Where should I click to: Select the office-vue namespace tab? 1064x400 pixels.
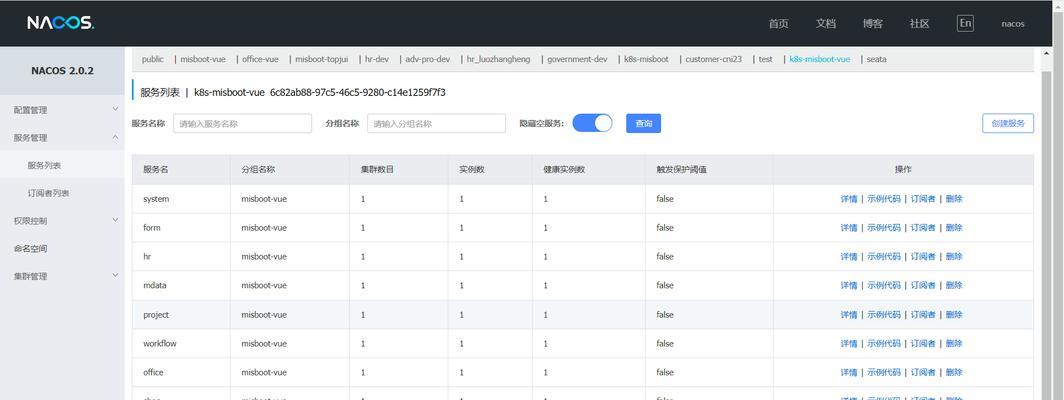click(x=261, y=59)
